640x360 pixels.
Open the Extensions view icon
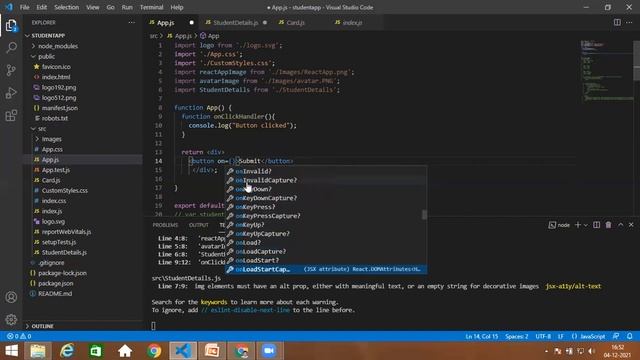[11, 116]
